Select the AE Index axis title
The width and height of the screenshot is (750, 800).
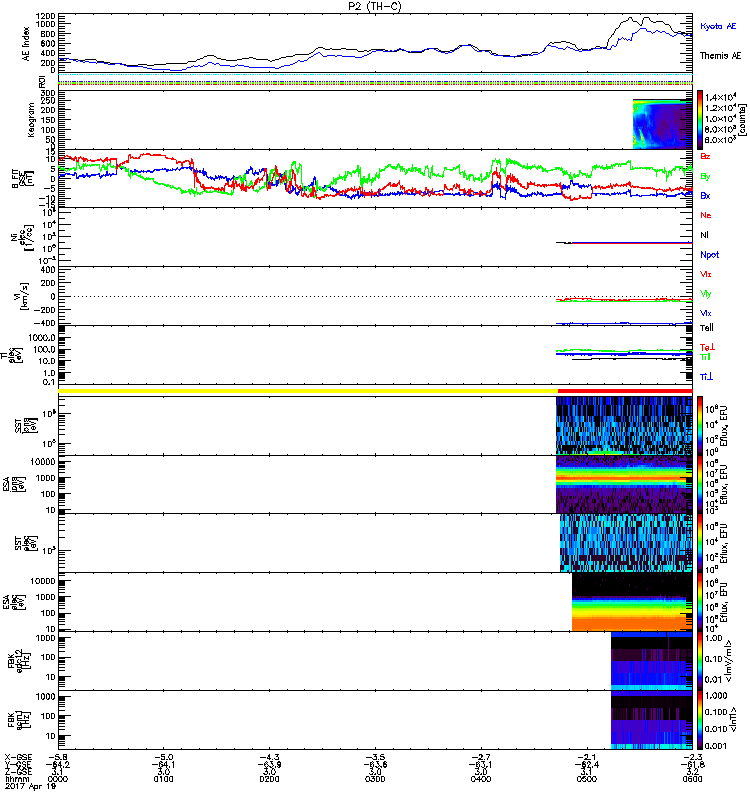(26, 44)
